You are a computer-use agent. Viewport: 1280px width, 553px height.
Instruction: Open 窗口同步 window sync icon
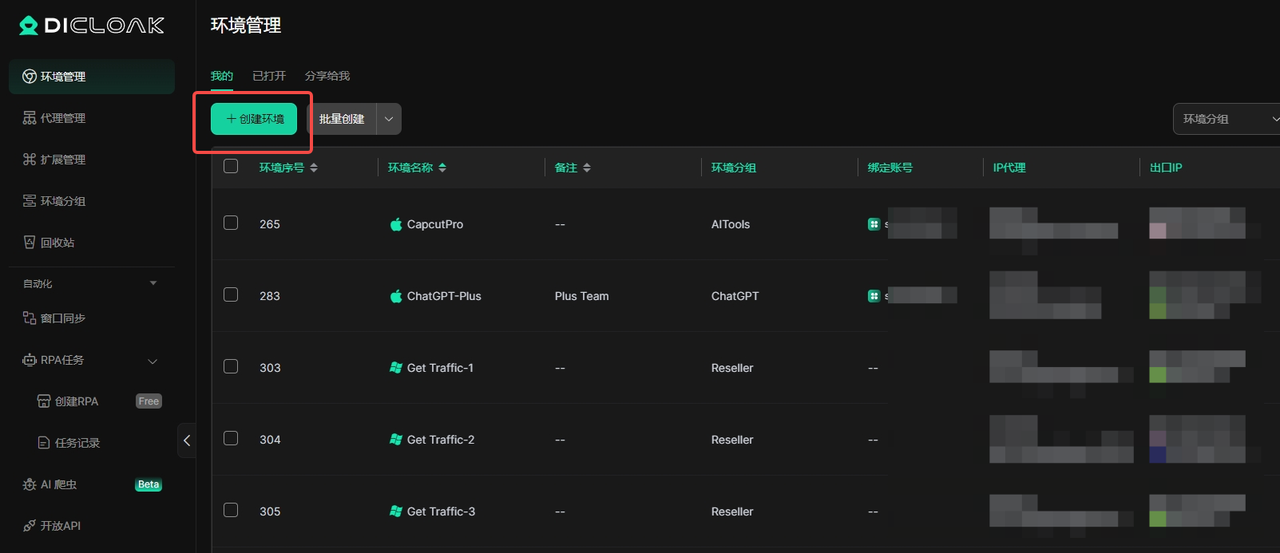click(29, 318)
